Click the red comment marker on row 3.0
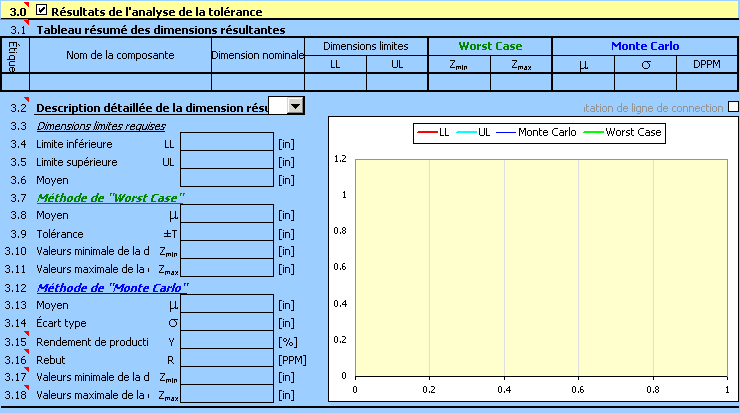Image resolution: width=740 pixels, height=413 pixels. click(26, 5)
